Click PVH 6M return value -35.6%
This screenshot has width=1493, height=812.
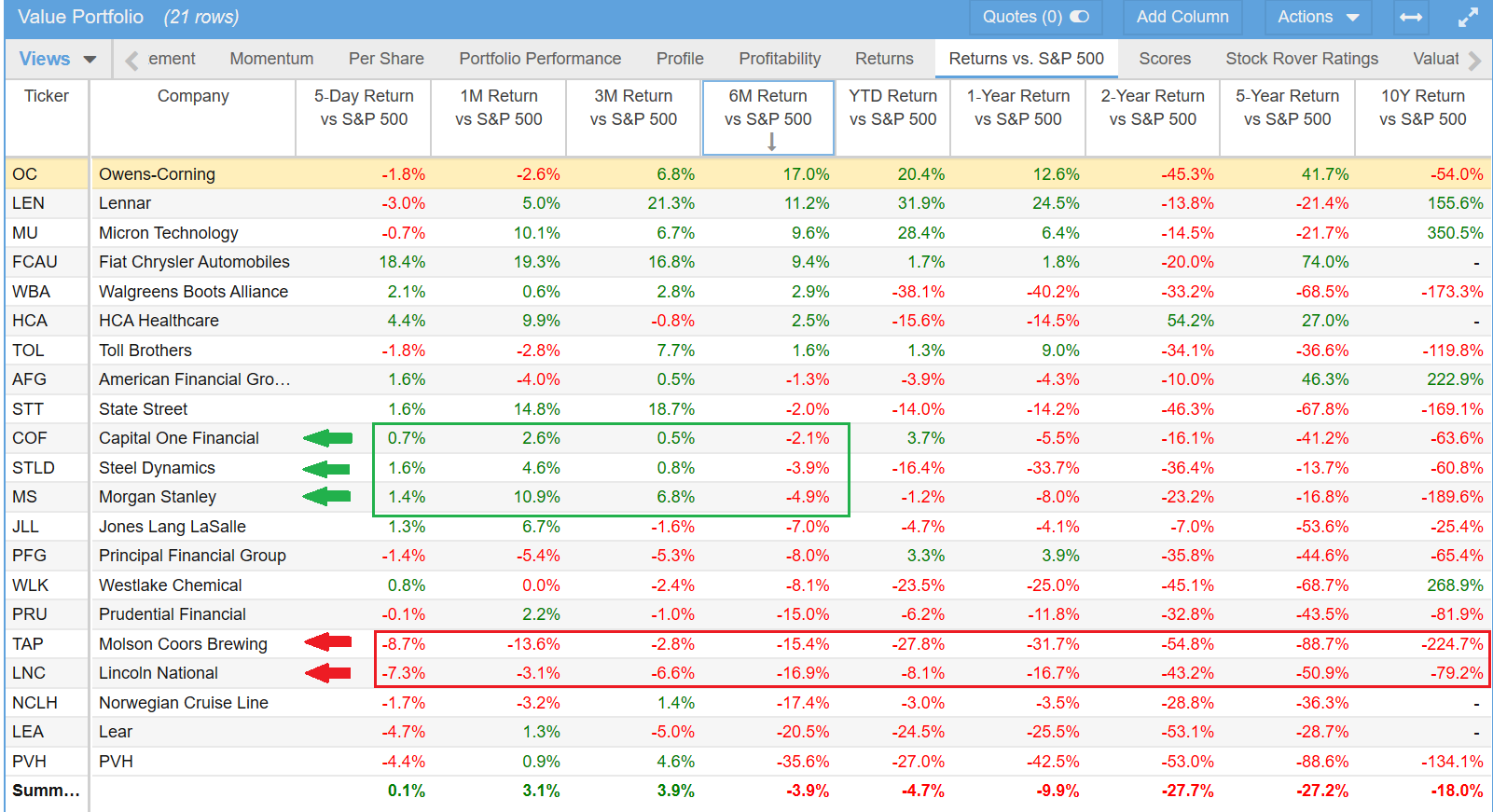(x=803, y=762)
